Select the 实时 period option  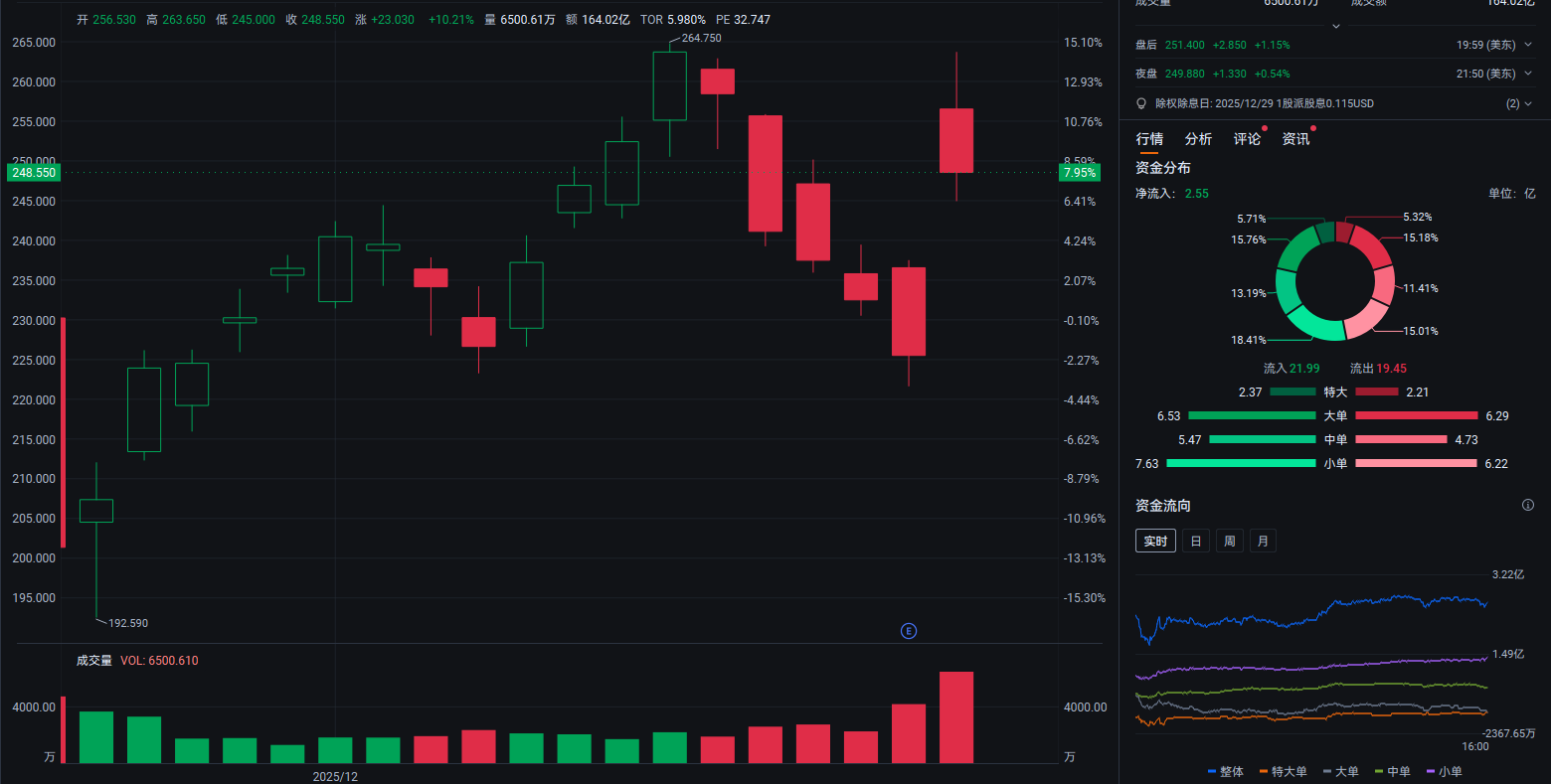coord(1155,541)
